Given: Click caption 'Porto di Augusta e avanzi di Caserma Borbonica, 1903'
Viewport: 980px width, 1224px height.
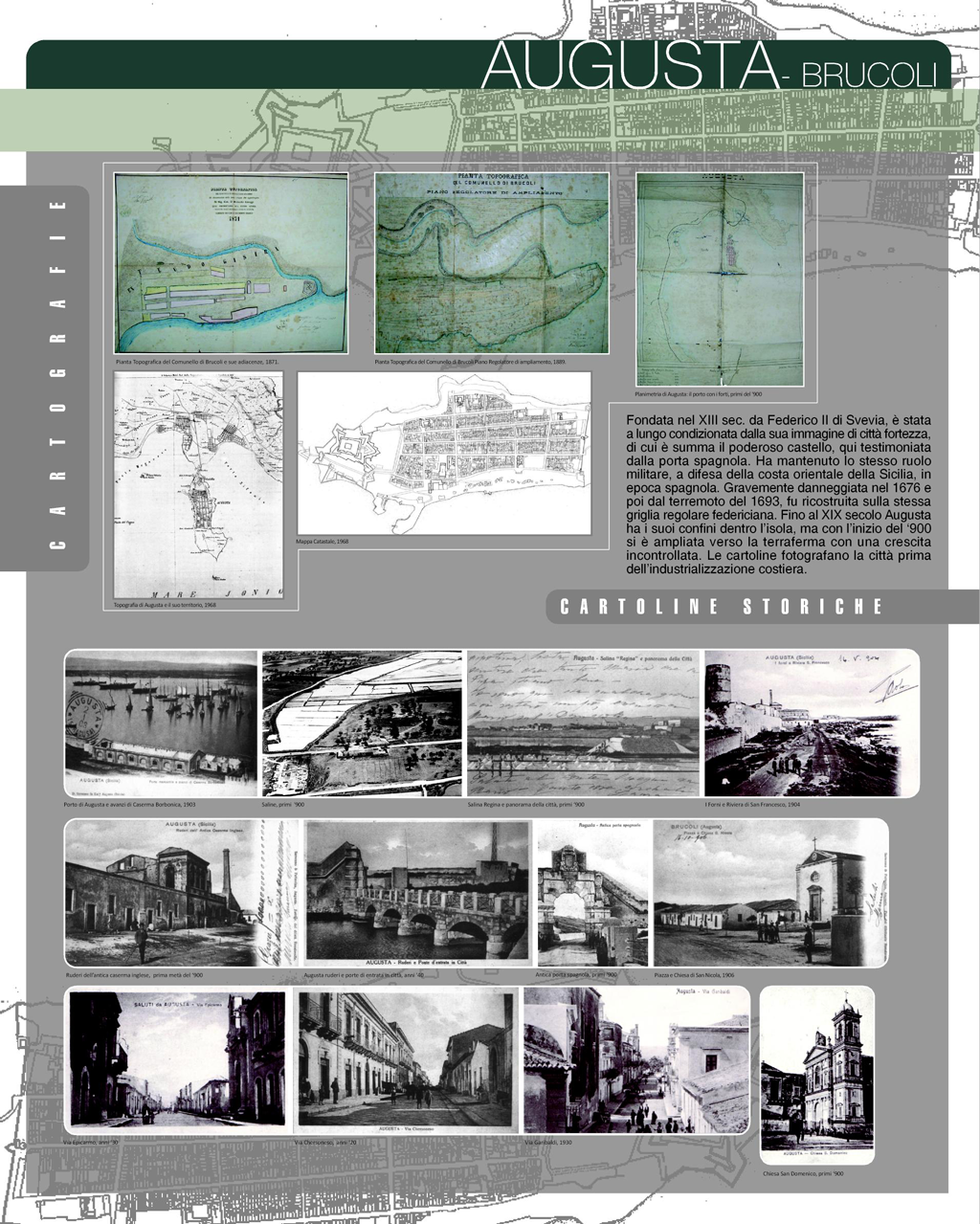Looking at the screenshot, I should (x=130, y=806).
